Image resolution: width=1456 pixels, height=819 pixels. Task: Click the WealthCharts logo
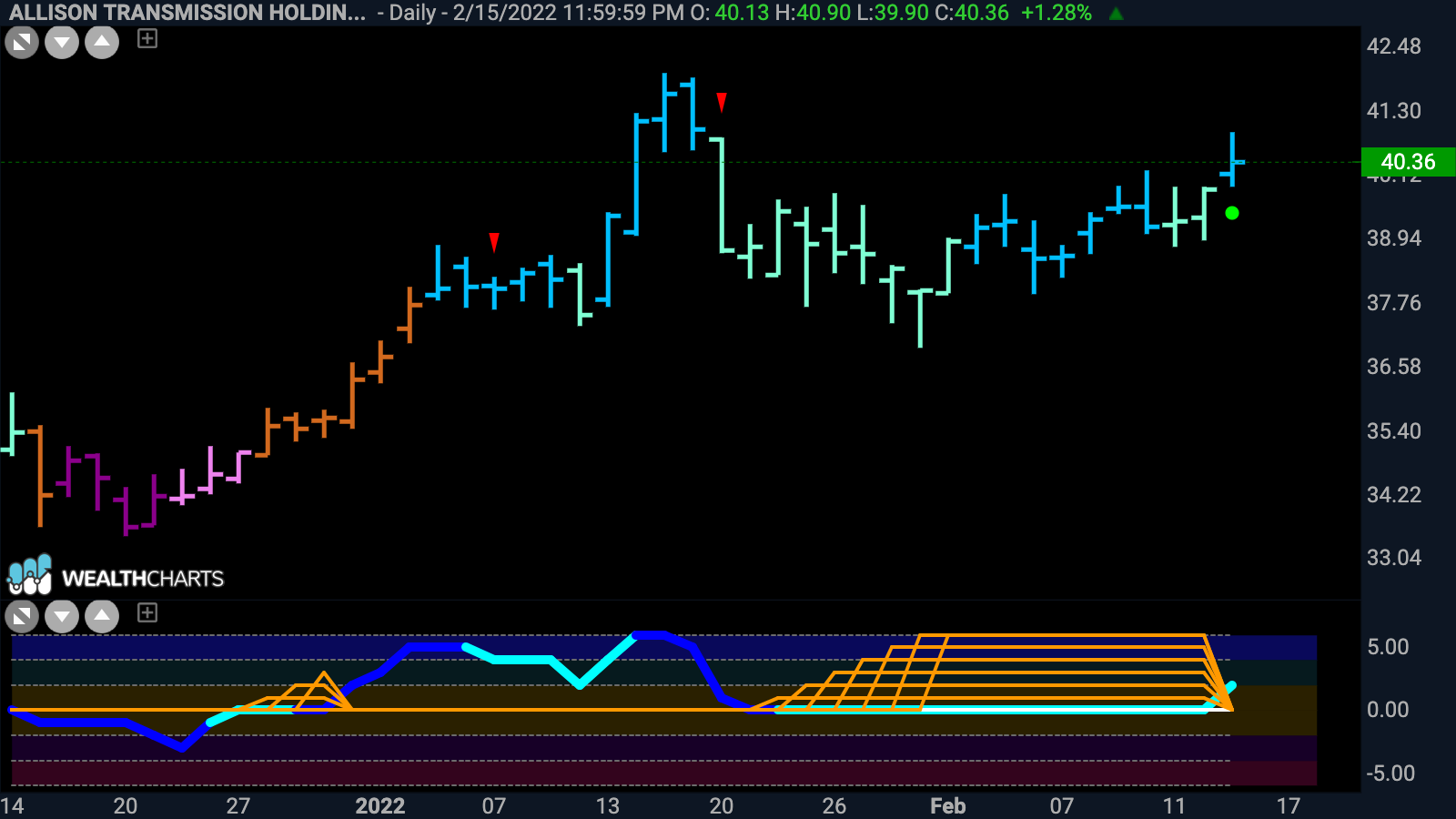116,576
